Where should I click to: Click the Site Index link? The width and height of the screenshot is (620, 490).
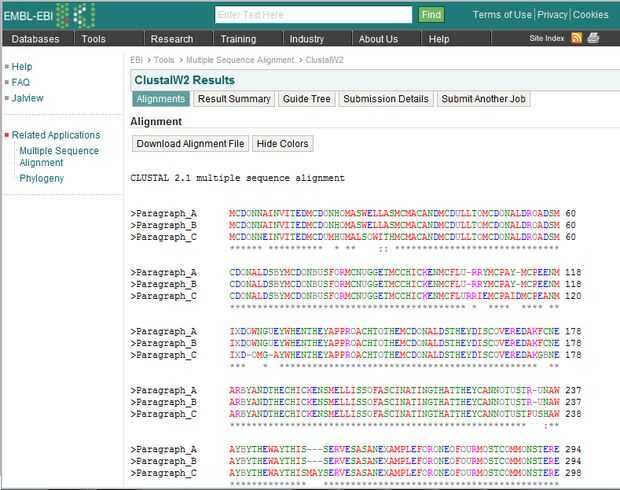point(546,38)
